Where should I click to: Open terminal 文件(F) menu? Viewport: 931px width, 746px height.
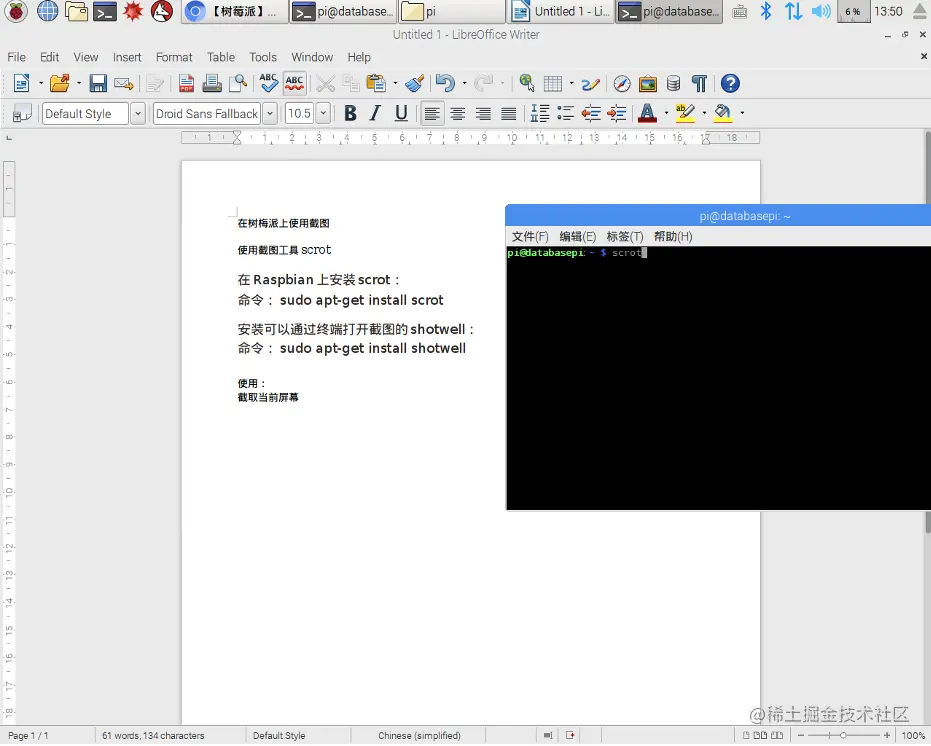[530, 236]
